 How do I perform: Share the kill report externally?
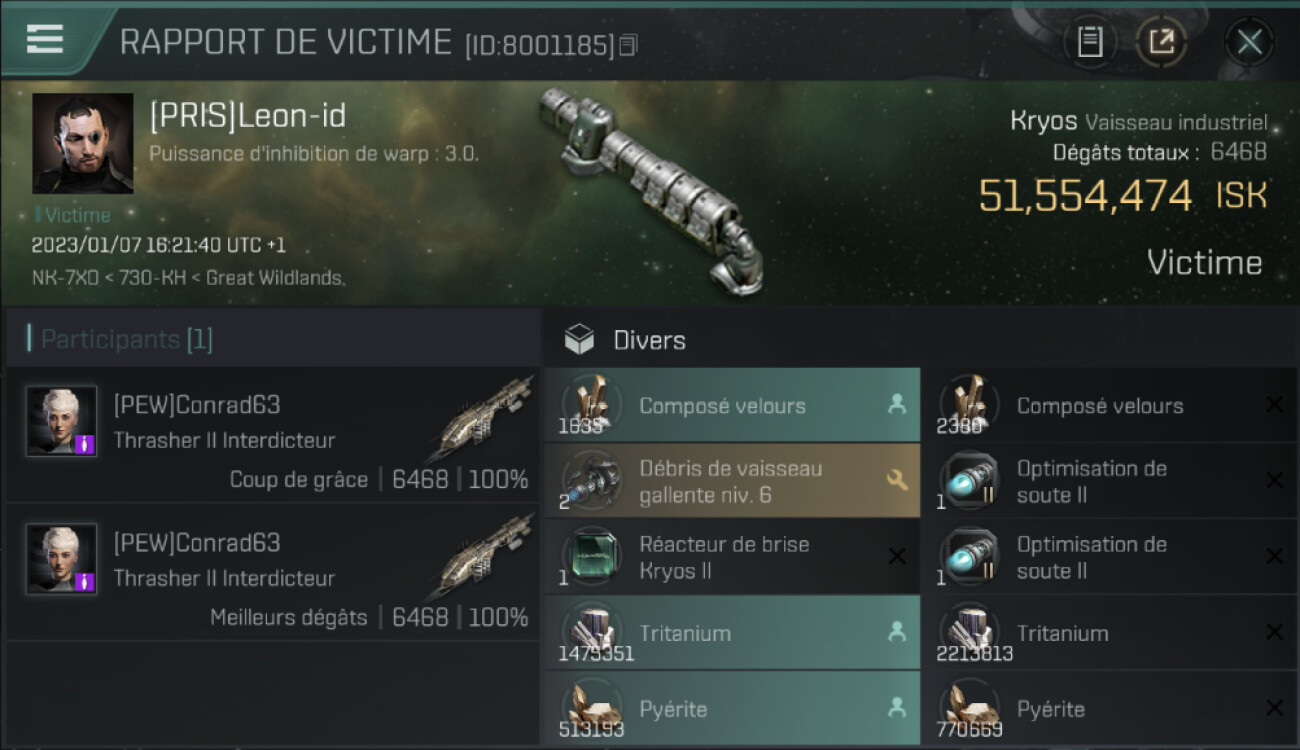pyautogui.click(x=1161, y=42)
